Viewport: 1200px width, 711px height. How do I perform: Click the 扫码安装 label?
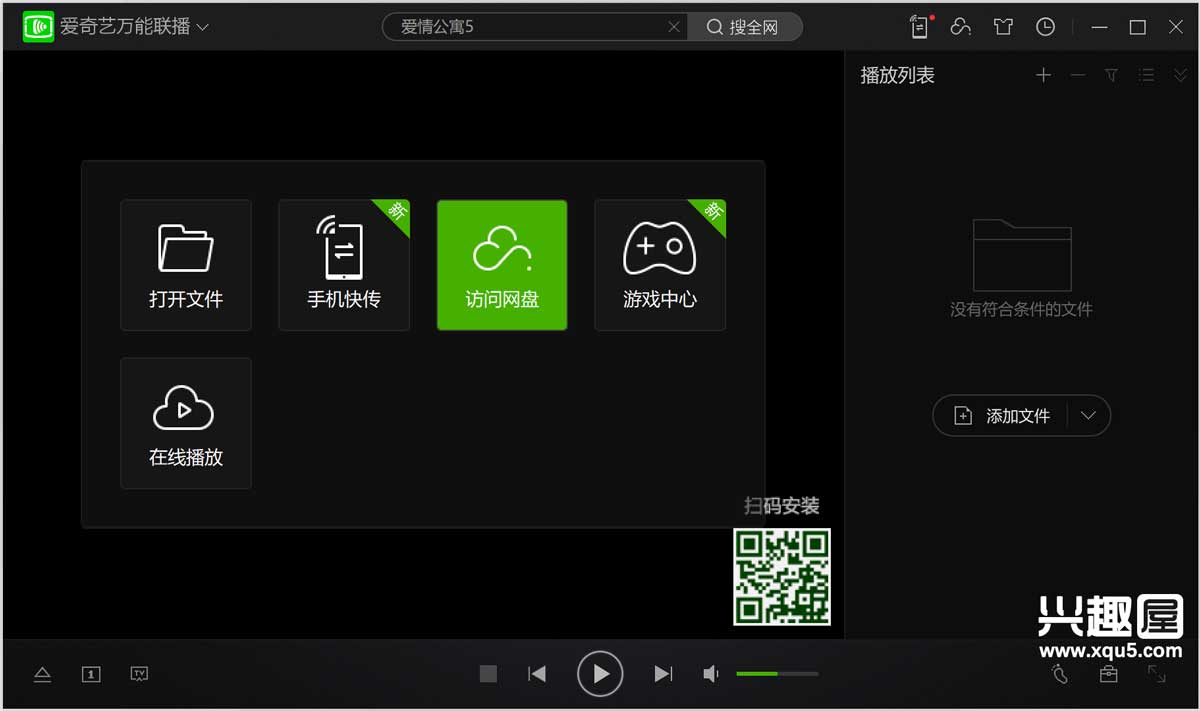782,506
